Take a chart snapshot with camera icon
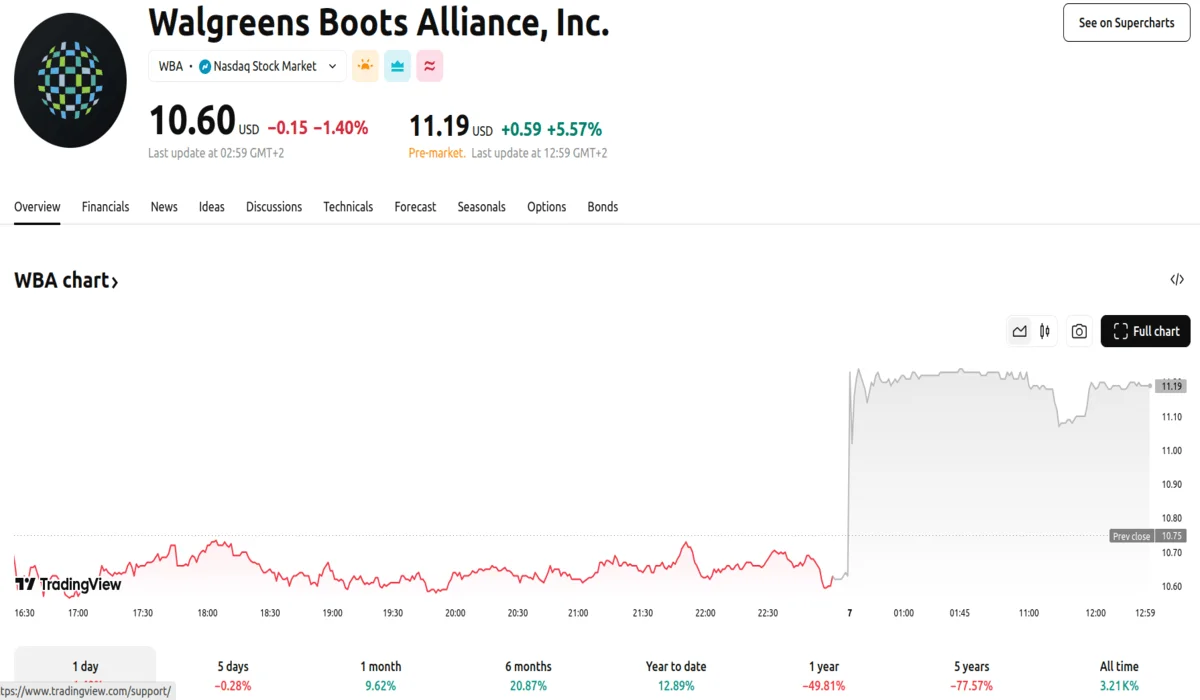Screen dimensions: 1200x700 click(1079, 331)
